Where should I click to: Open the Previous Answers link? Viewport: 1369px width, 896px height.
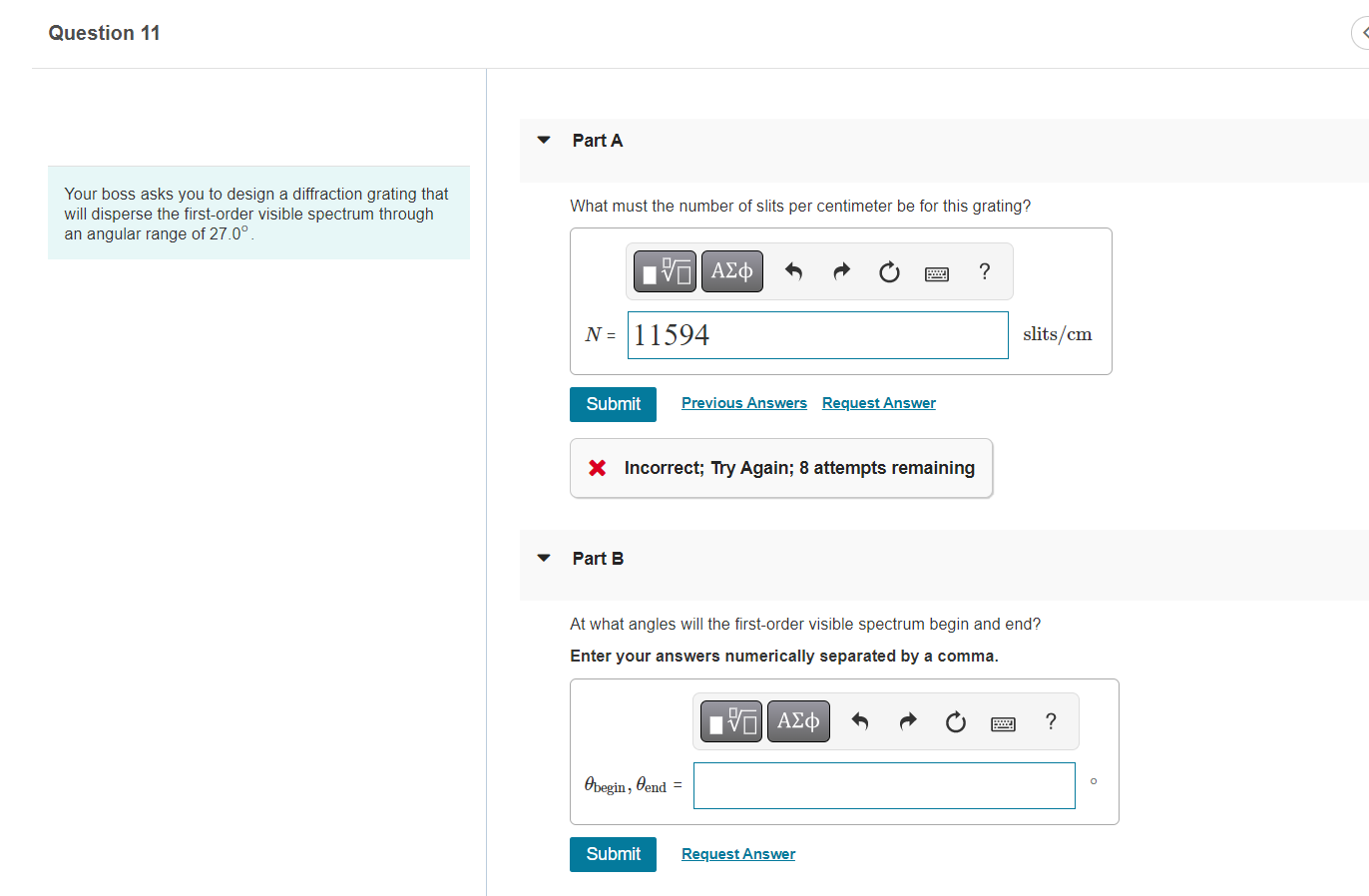coord(743,402)
